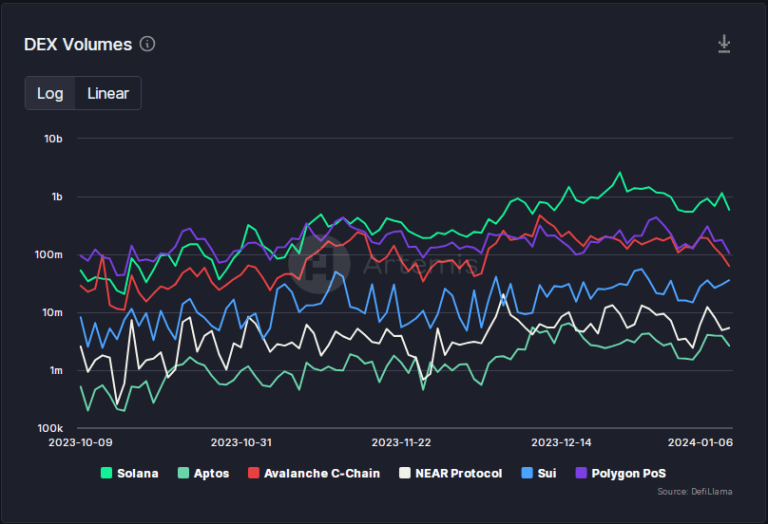Toggle the Aptos series legend label

pos(211,473)
